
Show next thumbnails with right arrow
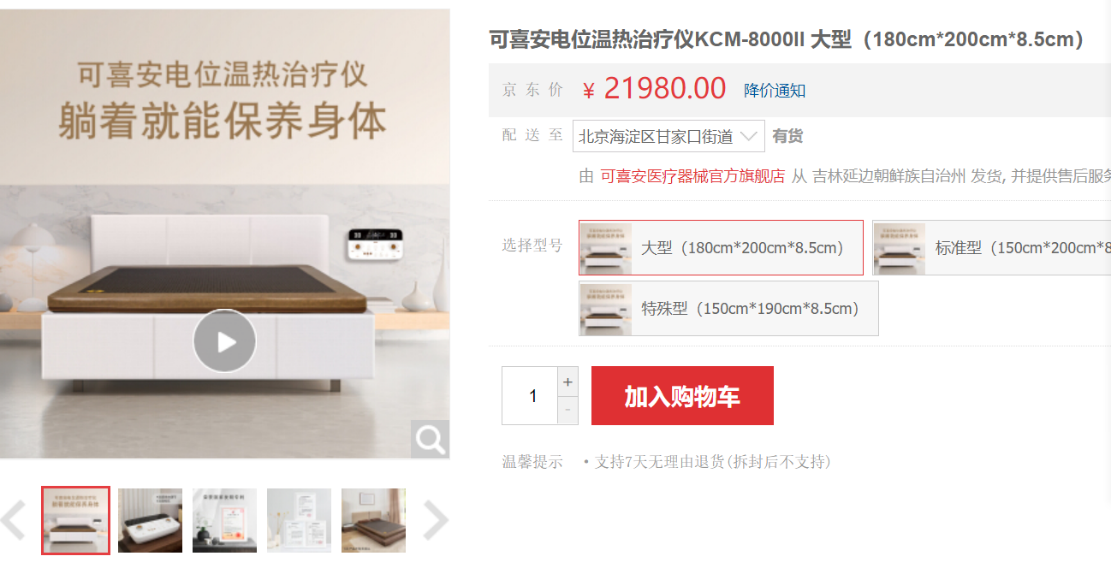[x=435, y=520]
